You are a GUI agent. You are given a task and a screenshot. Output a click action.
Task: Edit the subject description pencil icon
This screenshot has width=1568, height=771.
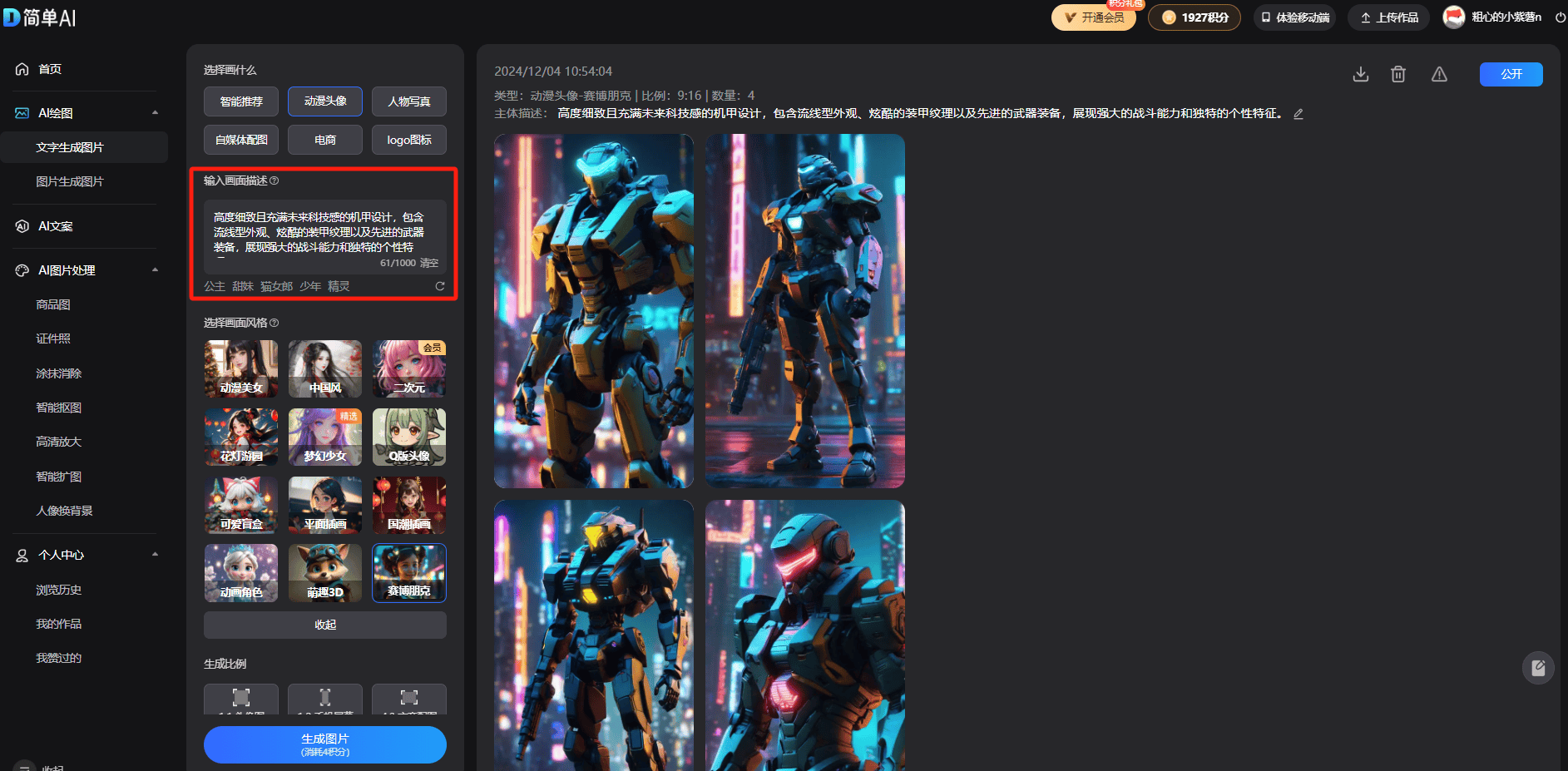pyautogui.click(x=1298, y=114)
